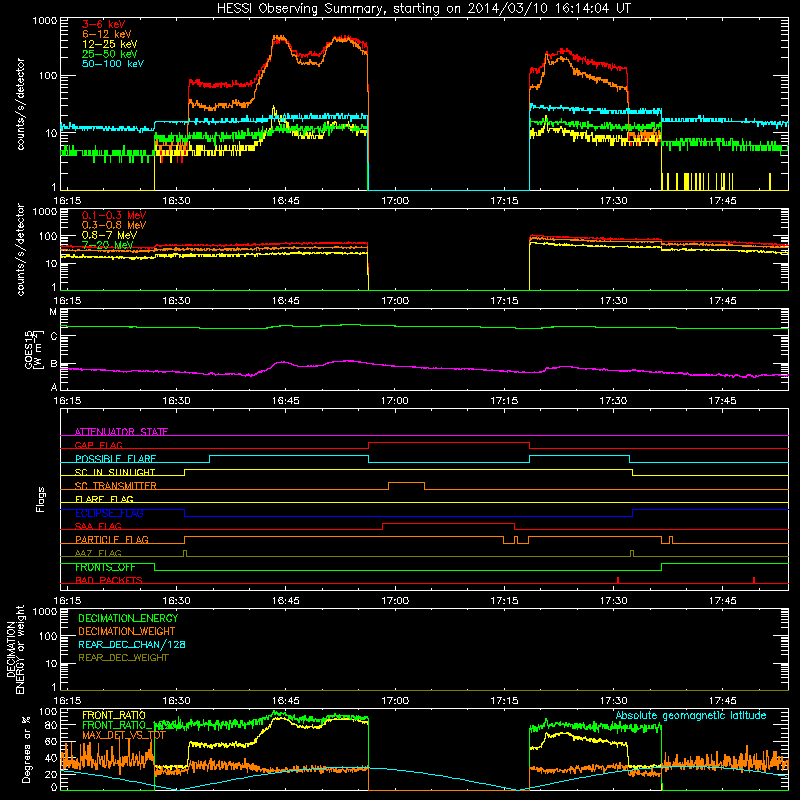Screen dimensions: 800x800
Task: Click the magenta GOES curve bump near 16:45
Action: pos(282,363)
